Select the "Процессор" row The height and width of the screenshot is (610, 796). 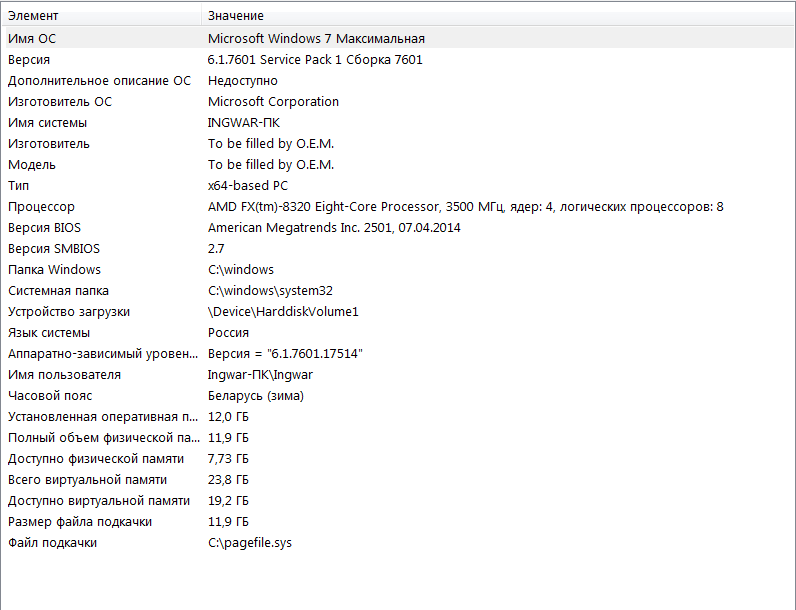(x=41, y=206)
